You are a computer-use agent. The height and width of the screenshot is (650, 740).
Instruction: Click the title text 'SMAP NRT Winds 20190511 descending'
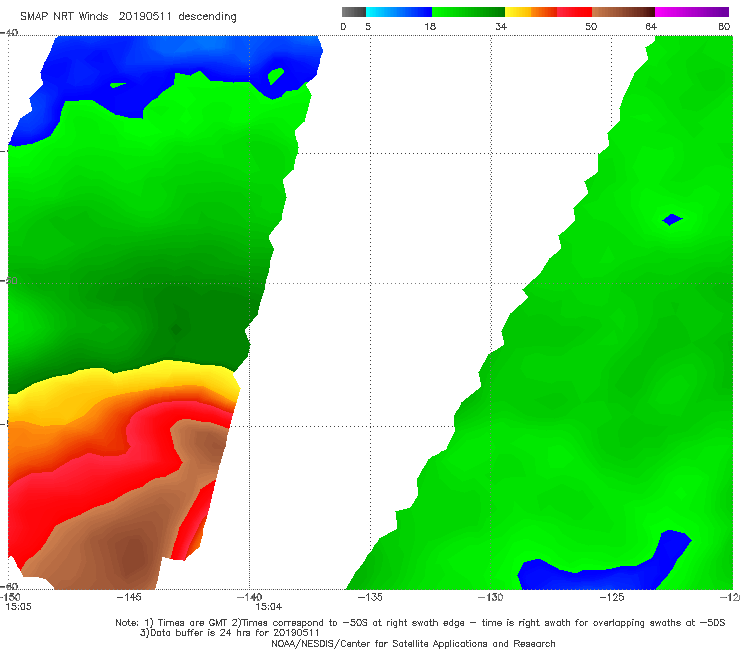[128, 16]
